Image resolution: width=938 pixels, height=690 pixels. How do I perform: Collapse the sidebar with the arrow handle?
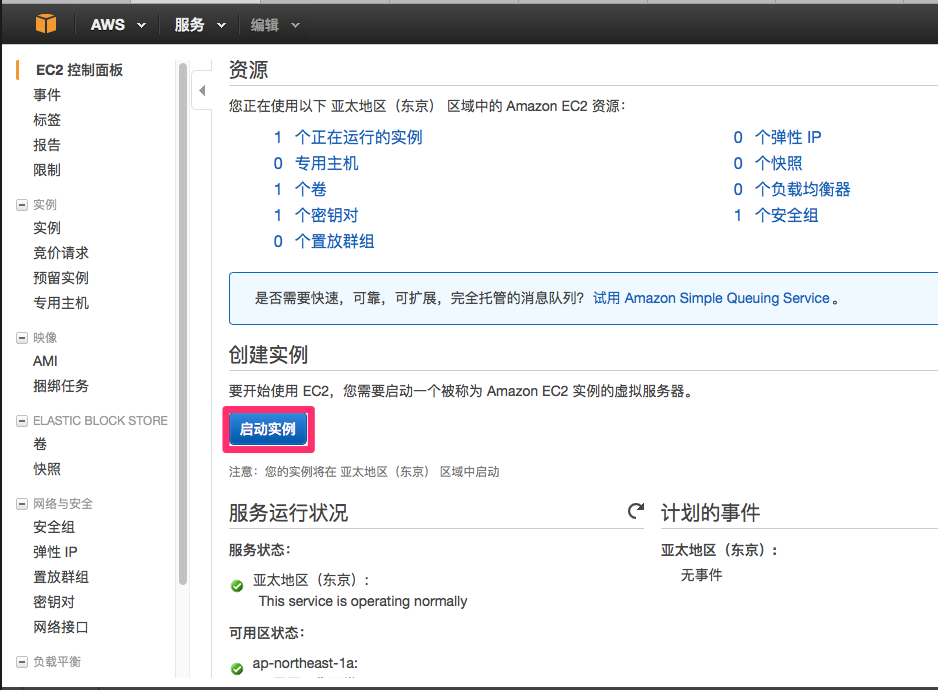[202, 90]
